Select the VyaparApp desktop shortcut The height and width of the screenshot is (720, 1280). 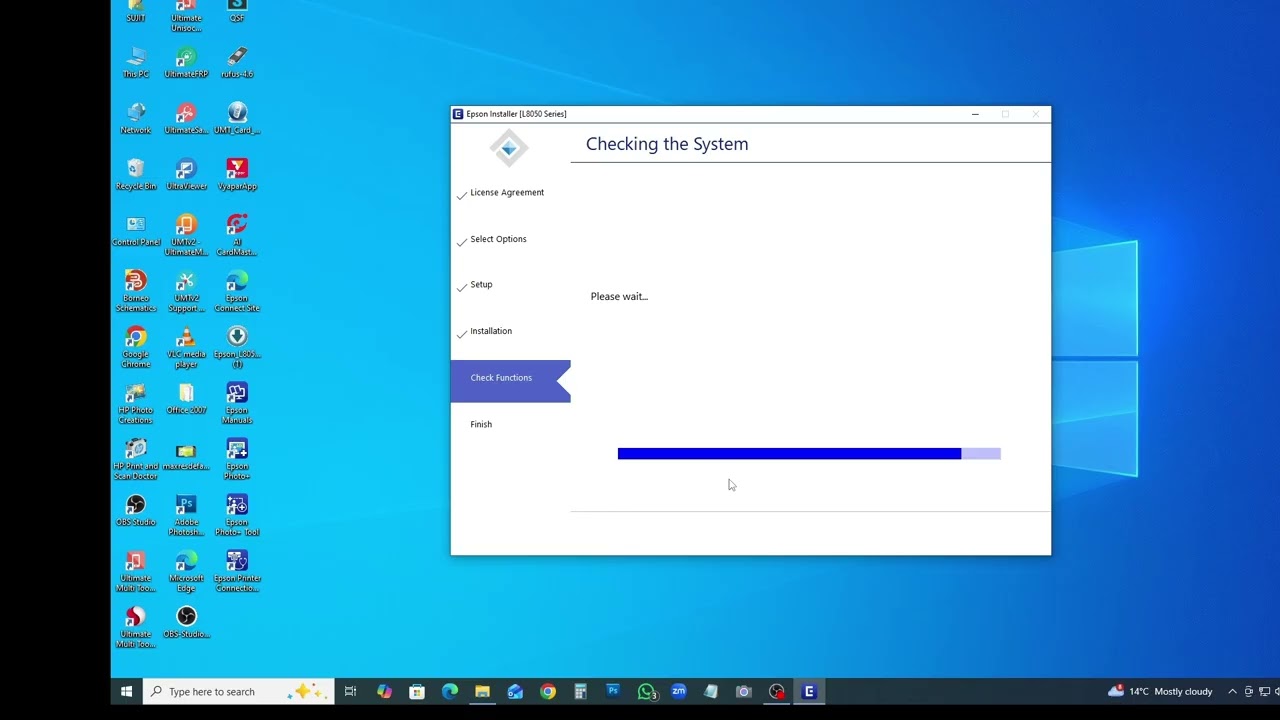237,174
